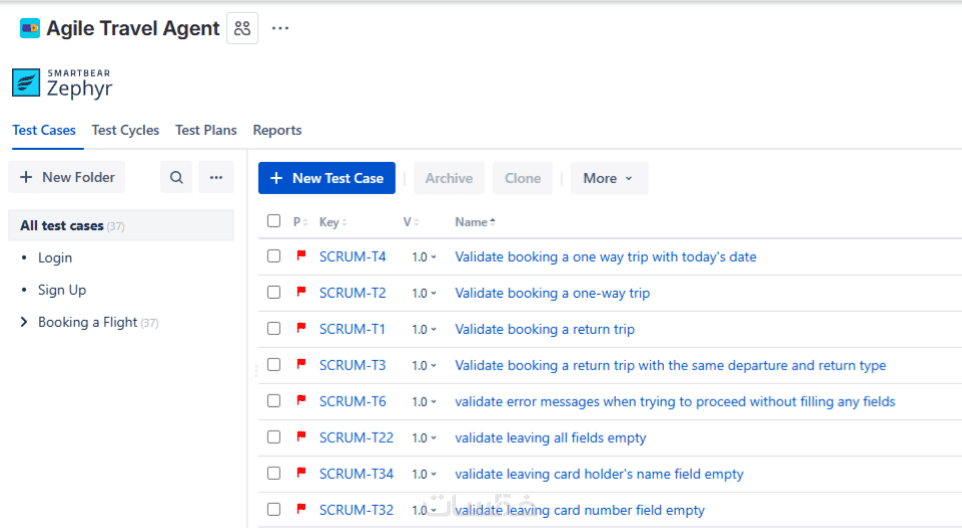Expand the Booking a Flight folder
The width and height of the screenshot is (962, 528).
pos(25,322)
